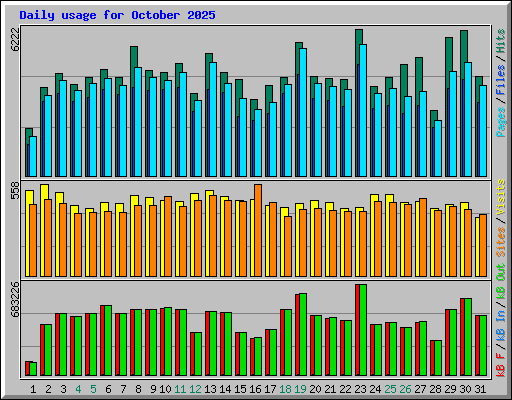
Task: Select day 16 on the x-axis
Action: coord(255,389)
